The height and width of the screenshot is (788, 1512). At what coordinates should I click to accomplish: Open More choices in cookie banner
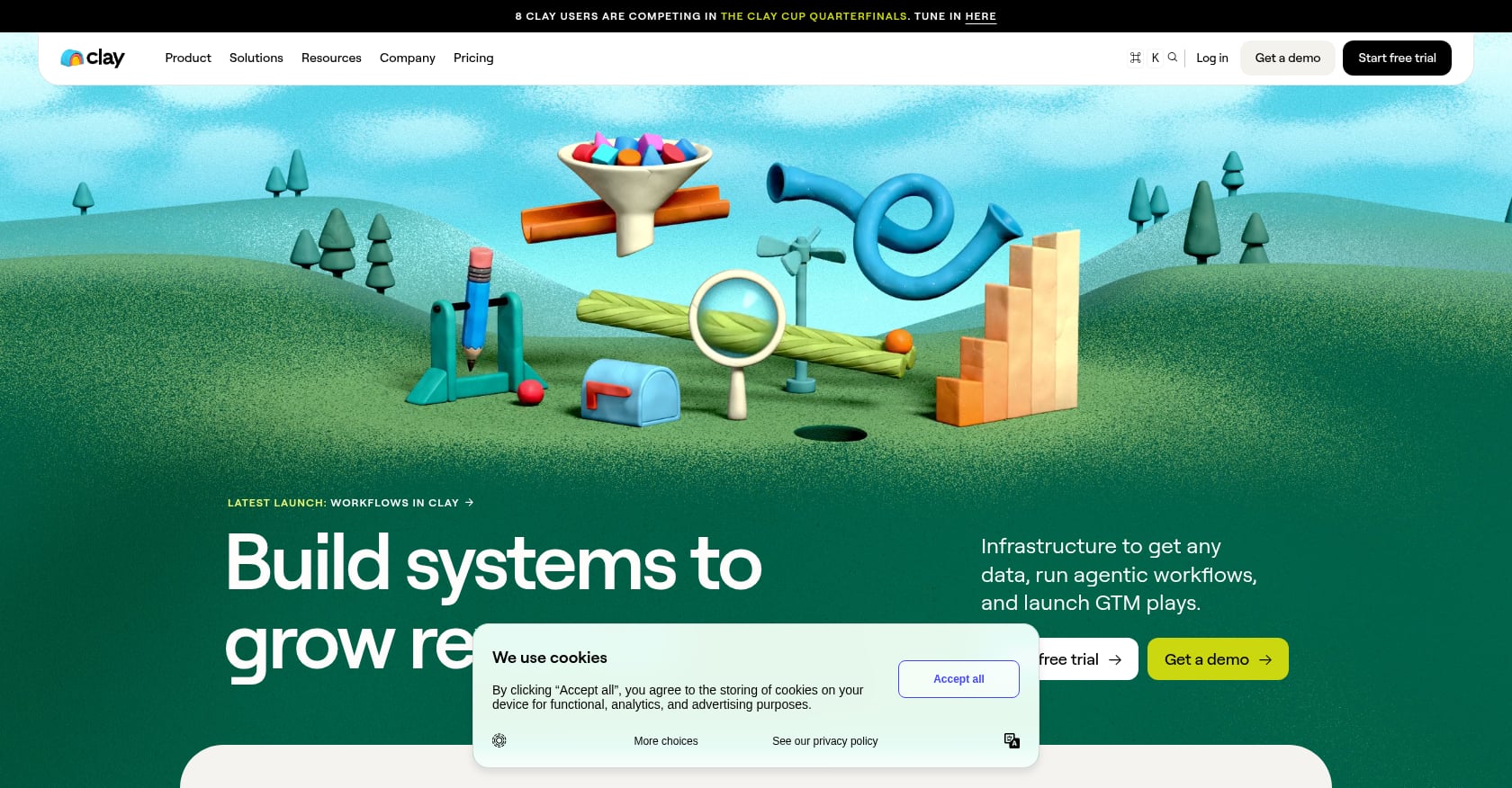(666, 741)
